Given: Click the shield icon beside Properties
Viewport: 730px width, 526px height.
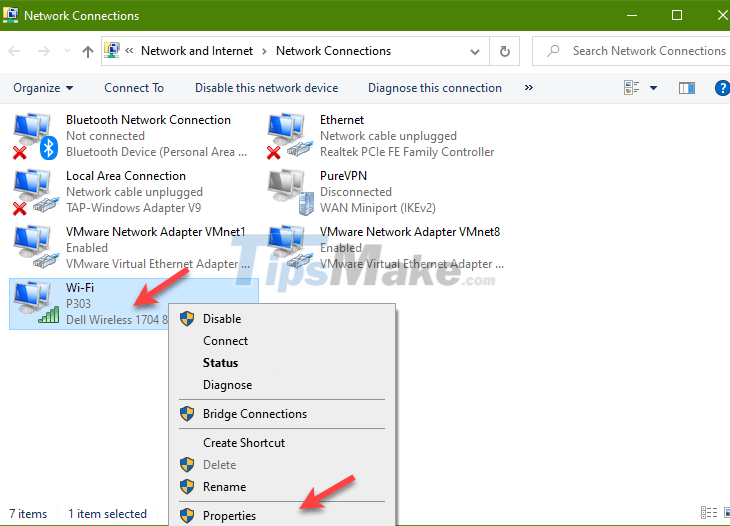Looking at the screenshot, I should click(x=187, y=515).
